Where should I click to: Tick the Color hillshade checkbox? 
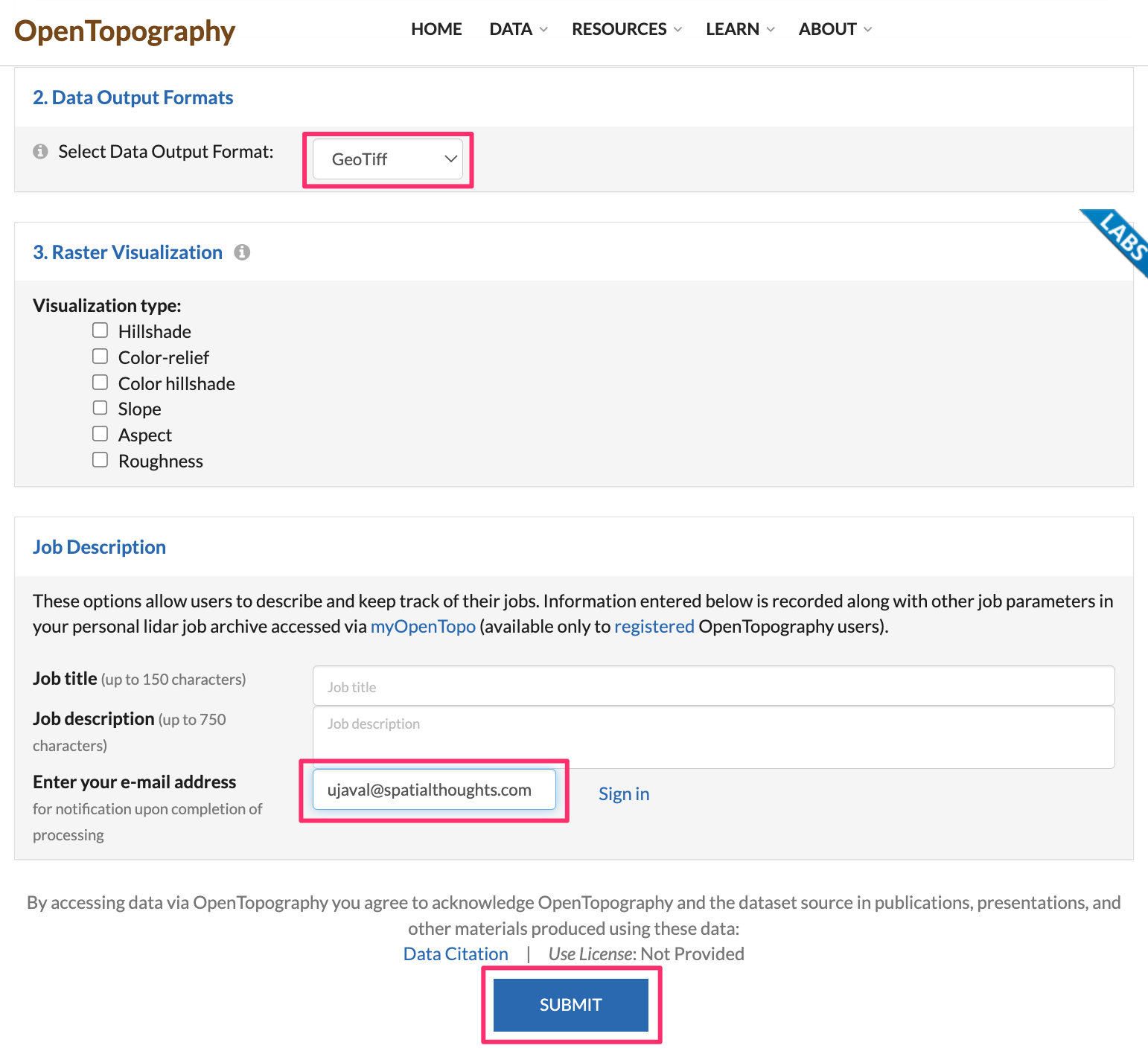[x=101, y=383]
